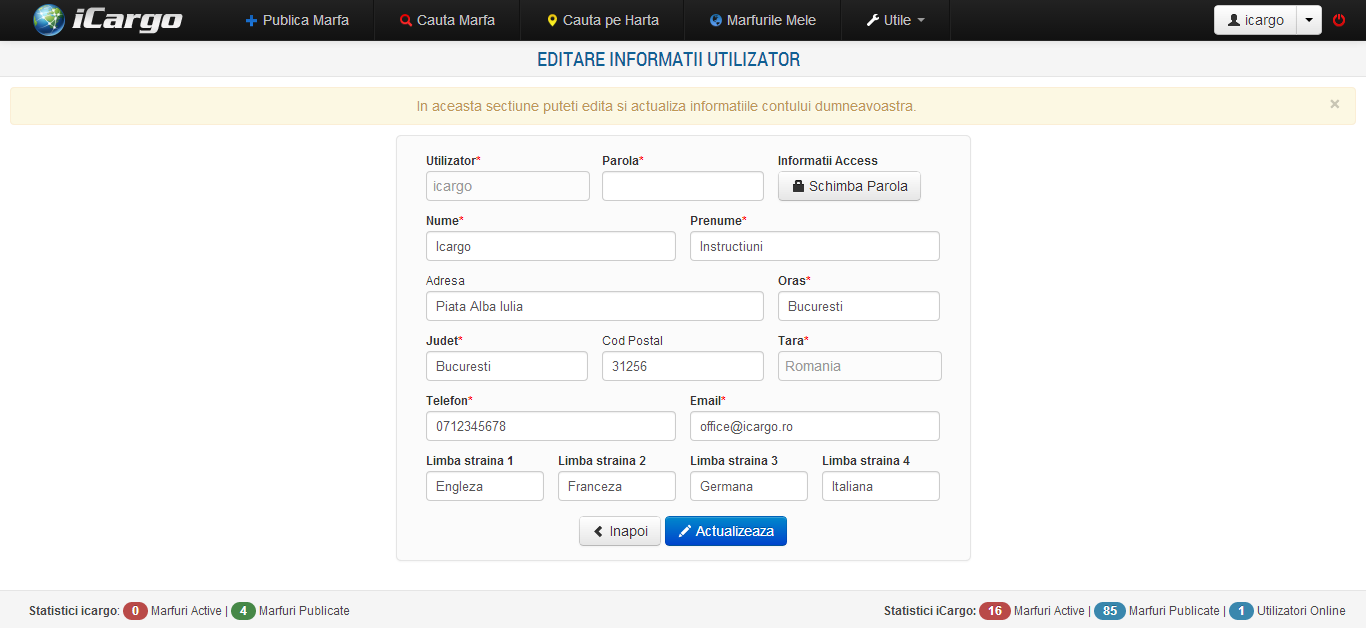The image size is (1366, 628).
Task: Click the Schimba Parola button
Action: [849, 186]
